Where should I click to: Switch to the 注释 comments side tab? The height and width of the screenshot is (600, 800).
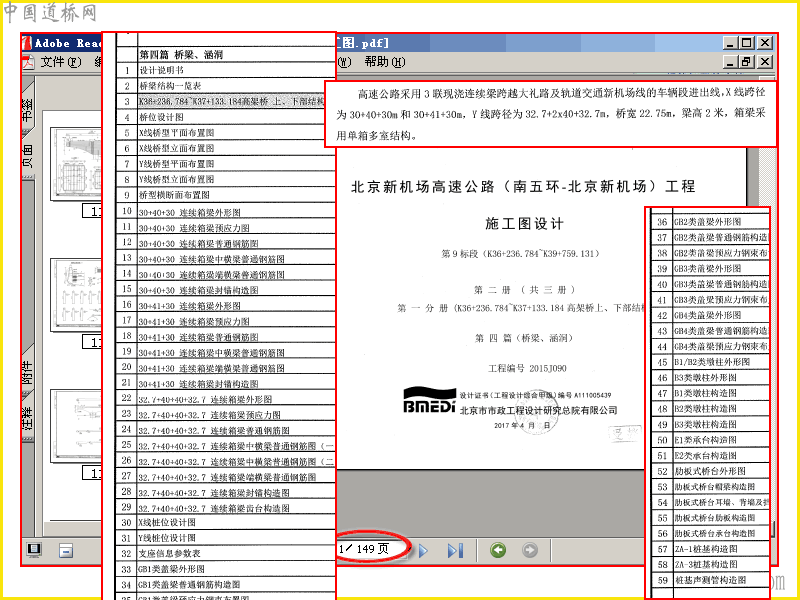pyautogui.click(x=28, y=418)
